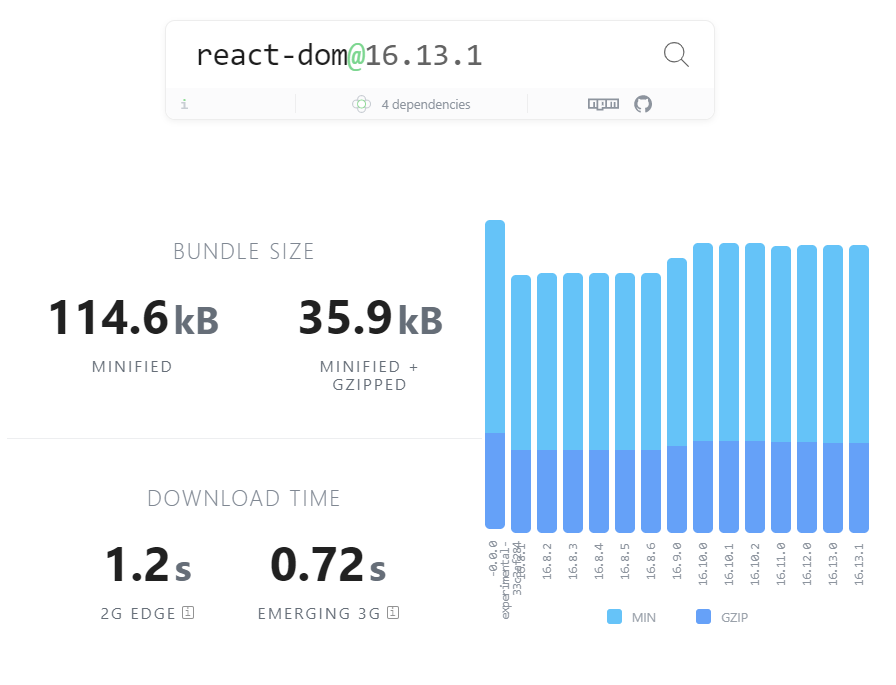Click the MIN legend label
Screen dimensions: 896x685
[x=646, y=617]
